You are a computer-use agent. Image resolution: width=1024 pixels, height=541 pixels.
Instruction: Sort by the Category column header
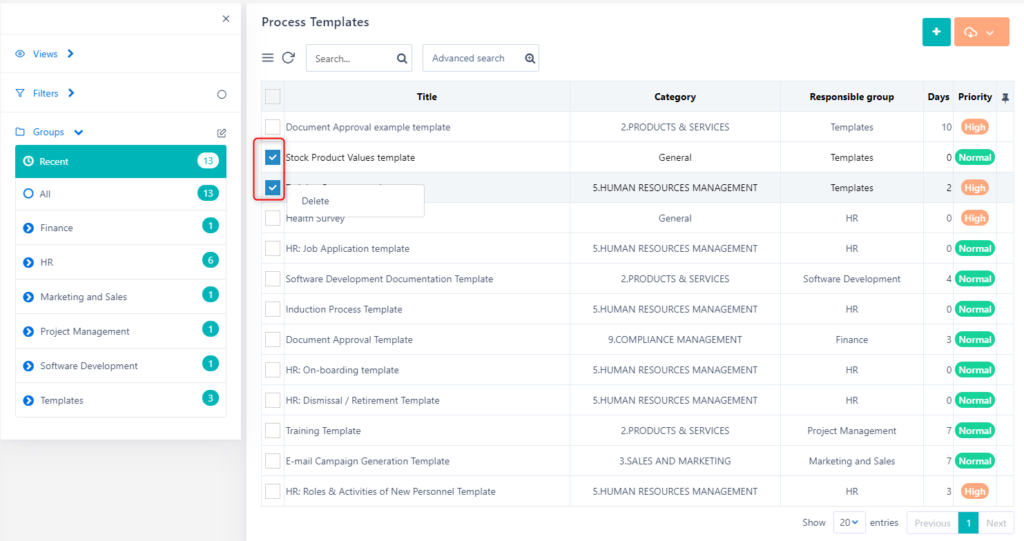click(675, 97)
